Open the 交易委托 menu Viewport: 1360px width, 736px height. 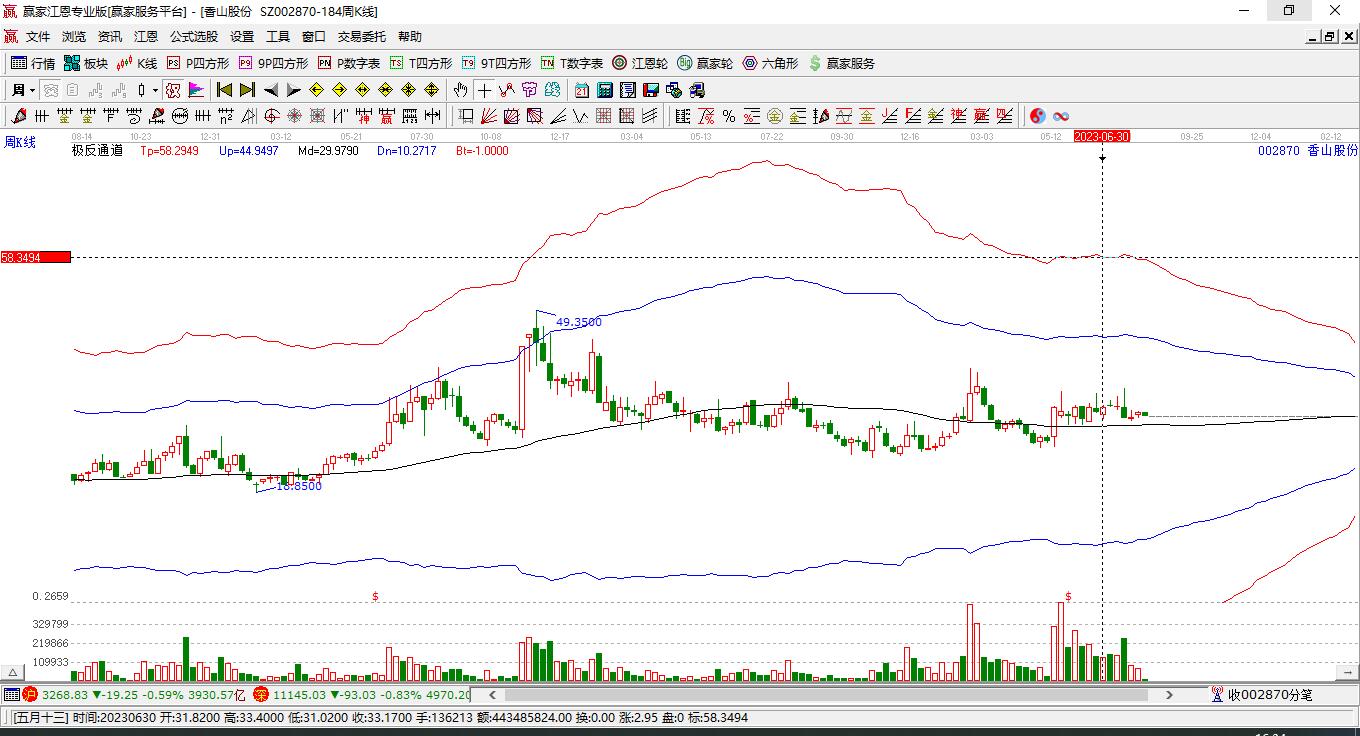point(361,37)
